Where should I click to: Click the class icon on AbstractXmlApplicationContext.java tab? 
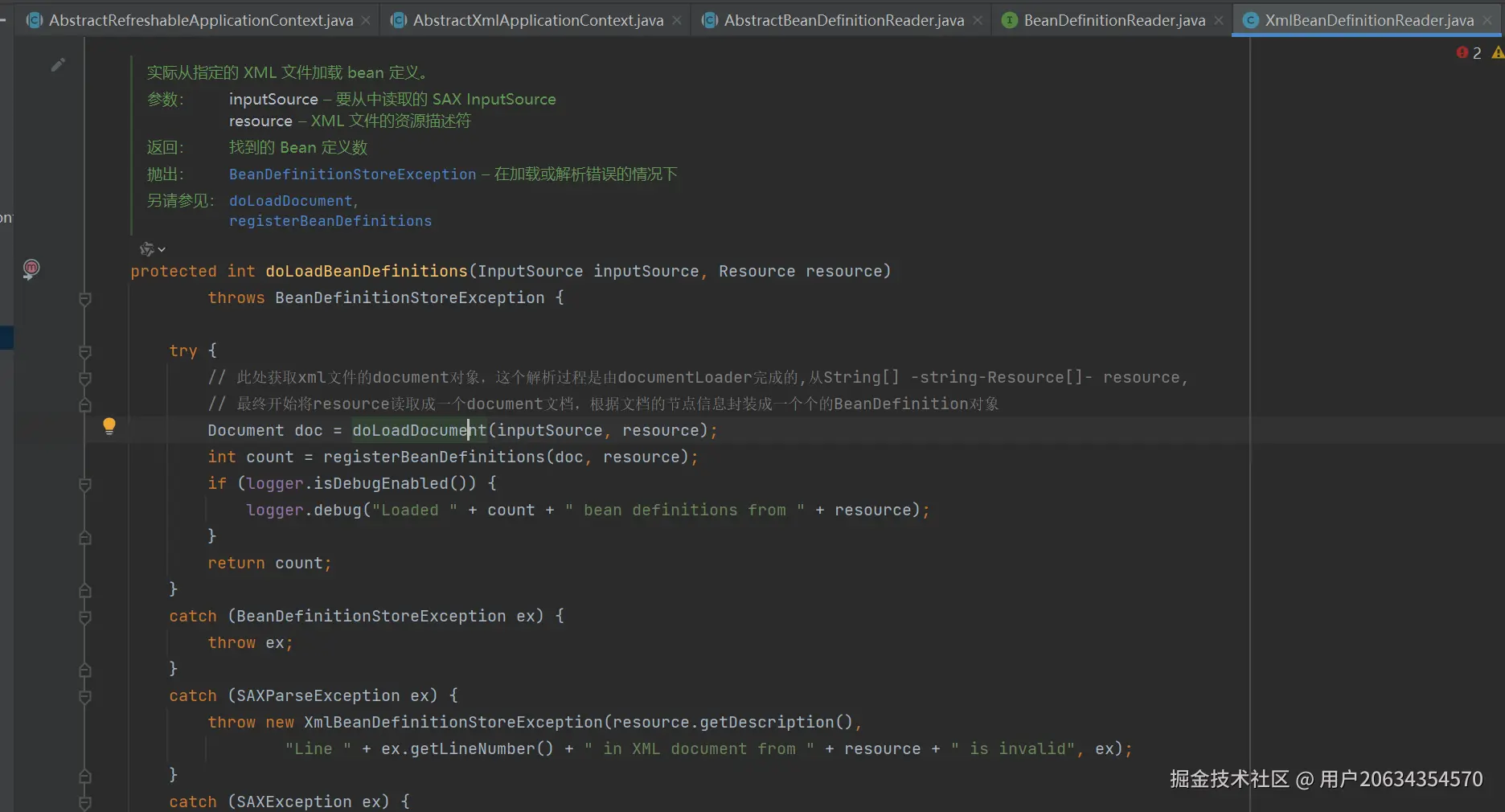click(x=399, y=20)
